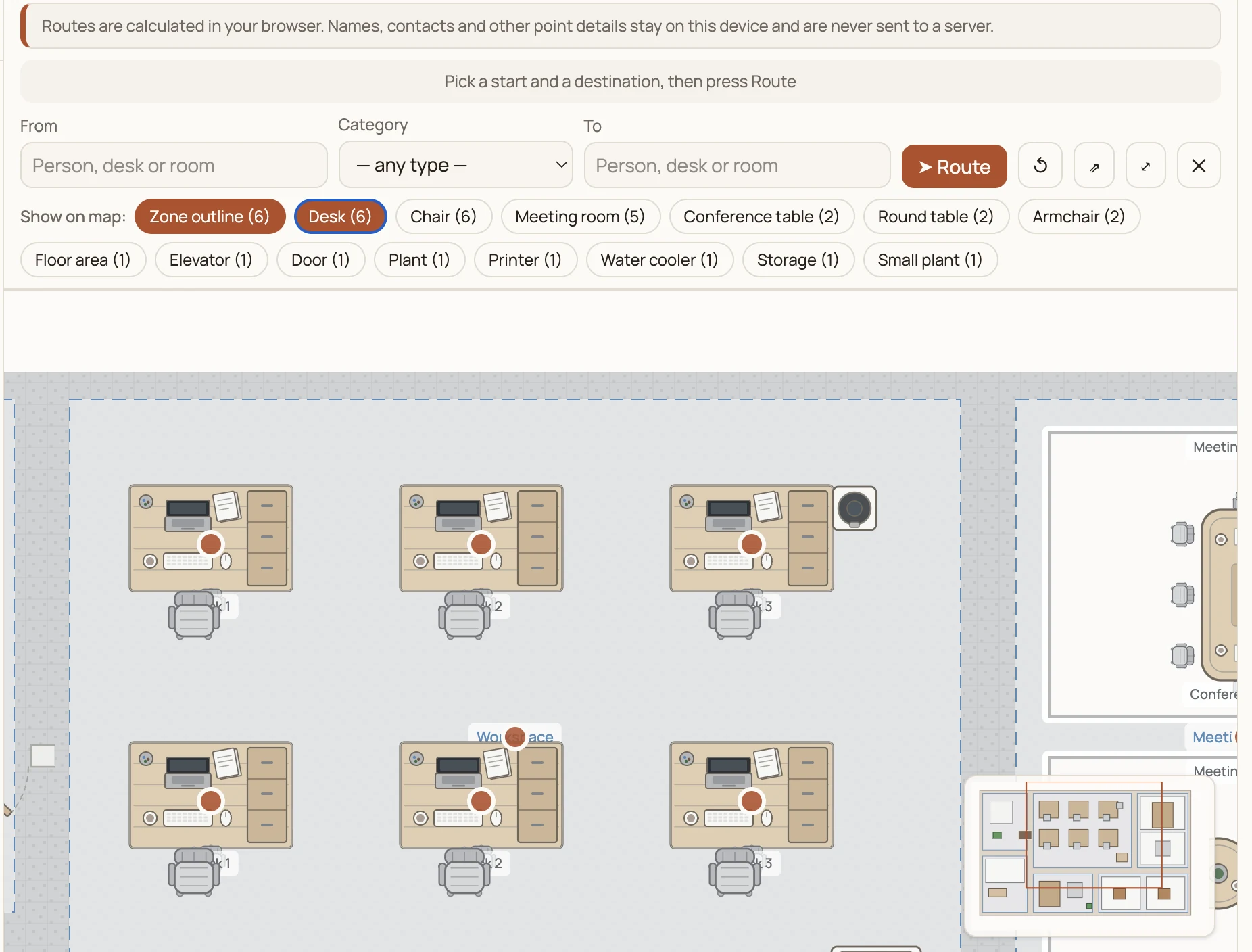Toggle the Chair (6) map filter

click(443, 216)
